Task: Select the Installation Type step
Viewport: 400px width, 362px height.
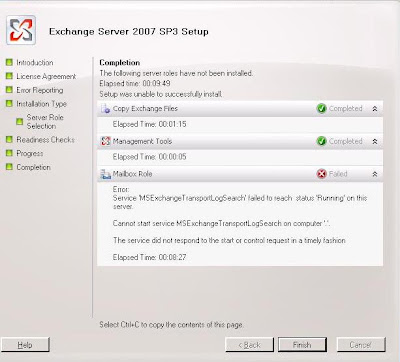Action: (41, 104)
